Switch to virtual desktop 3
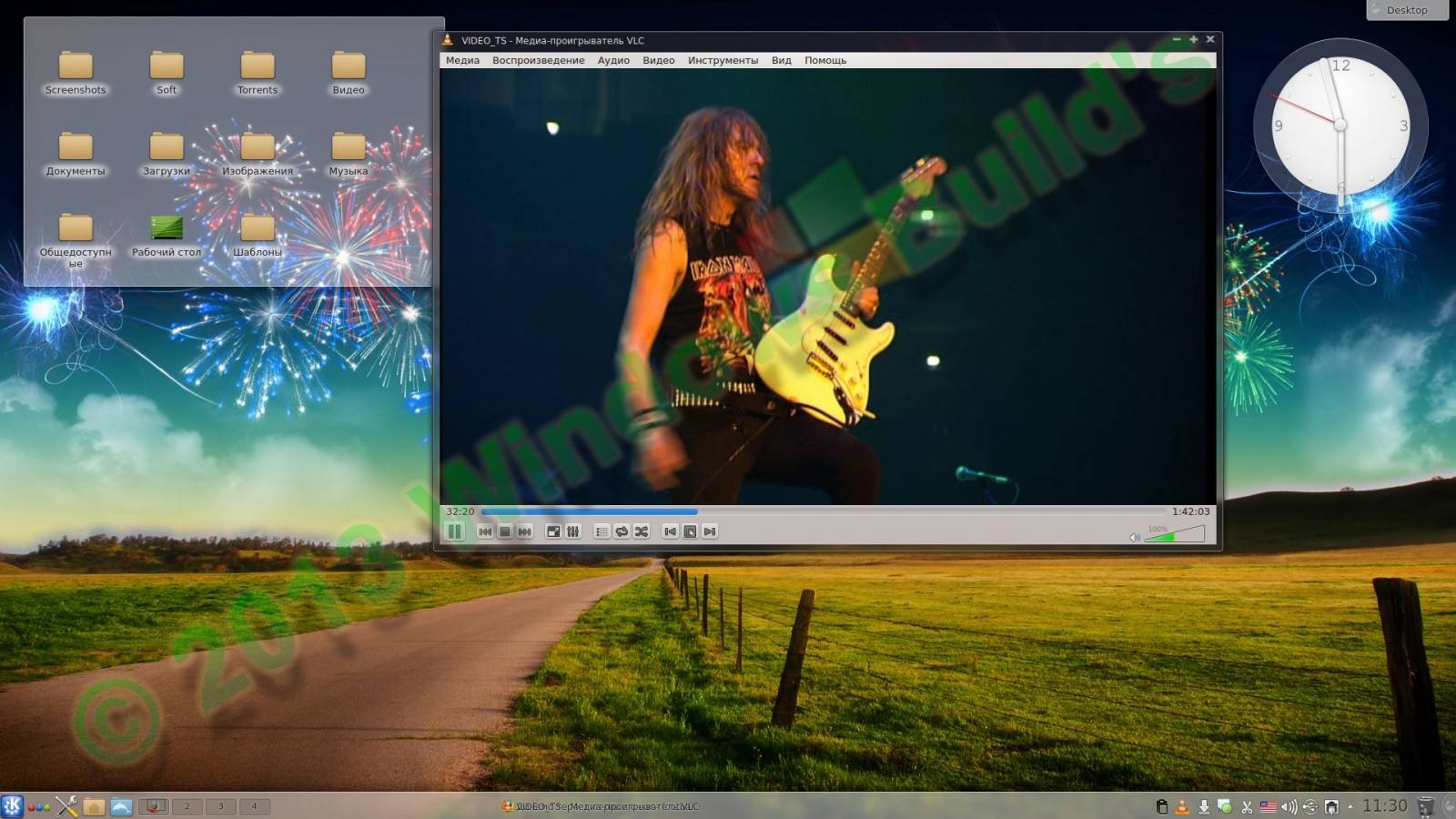Viewport: 1456px width, 819px height. click(221, 806)
